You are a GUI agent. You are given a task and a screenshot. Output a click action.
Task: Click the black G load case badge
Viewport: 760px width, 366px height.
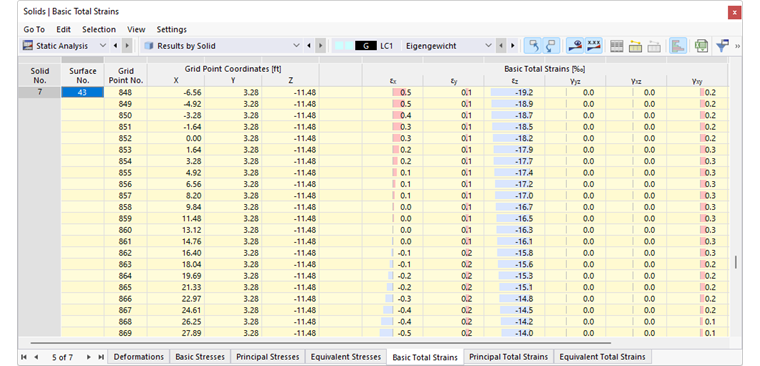[366, 46]
